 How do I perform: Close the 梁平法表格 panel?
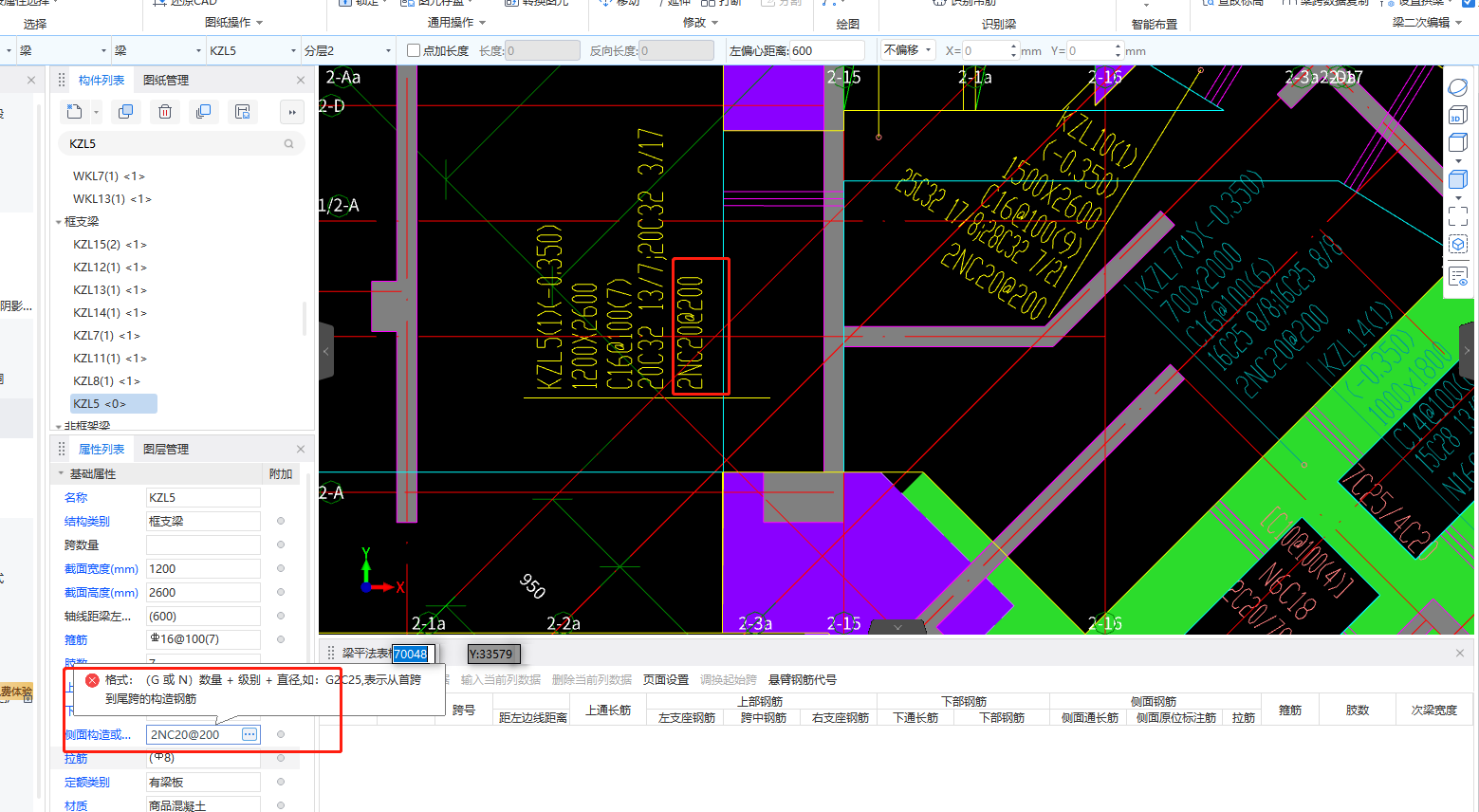click(x=1460, y=653)
